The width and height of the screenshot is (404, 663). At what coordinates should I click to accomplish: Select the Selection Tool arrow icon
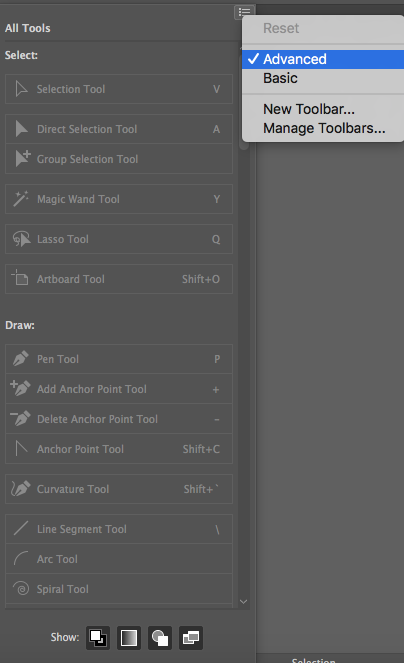[21, 89]
